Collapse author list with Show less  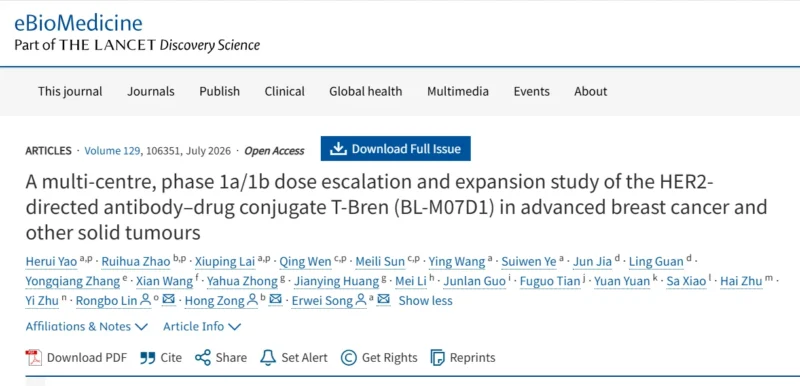tap(426, 301)
